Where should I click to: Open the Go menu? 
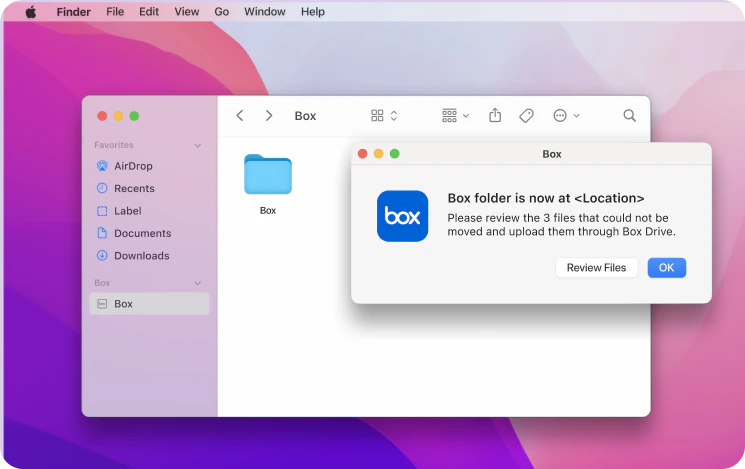(x=221, y=12)
